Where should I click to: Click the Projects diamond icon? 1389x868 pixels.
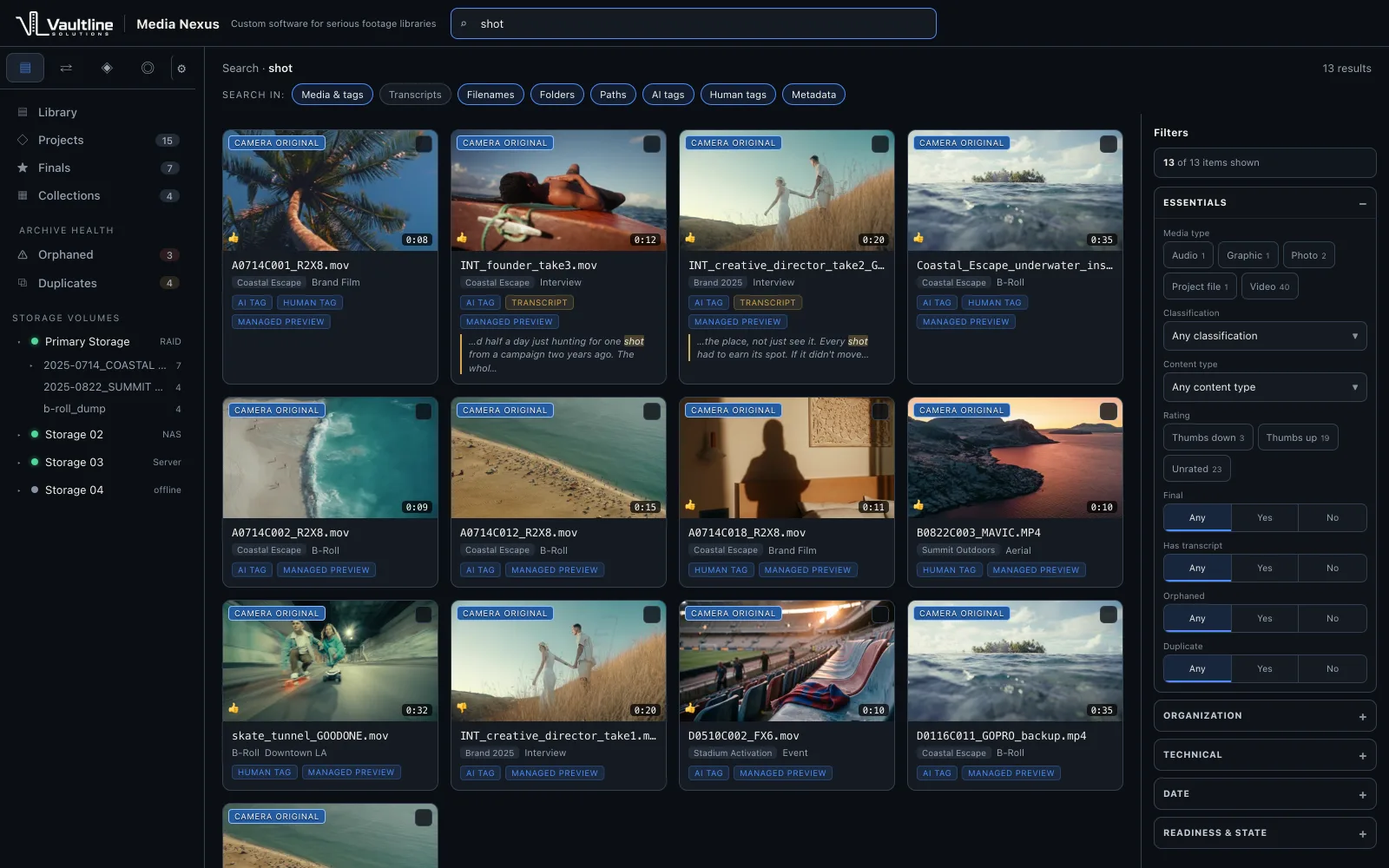23,140
